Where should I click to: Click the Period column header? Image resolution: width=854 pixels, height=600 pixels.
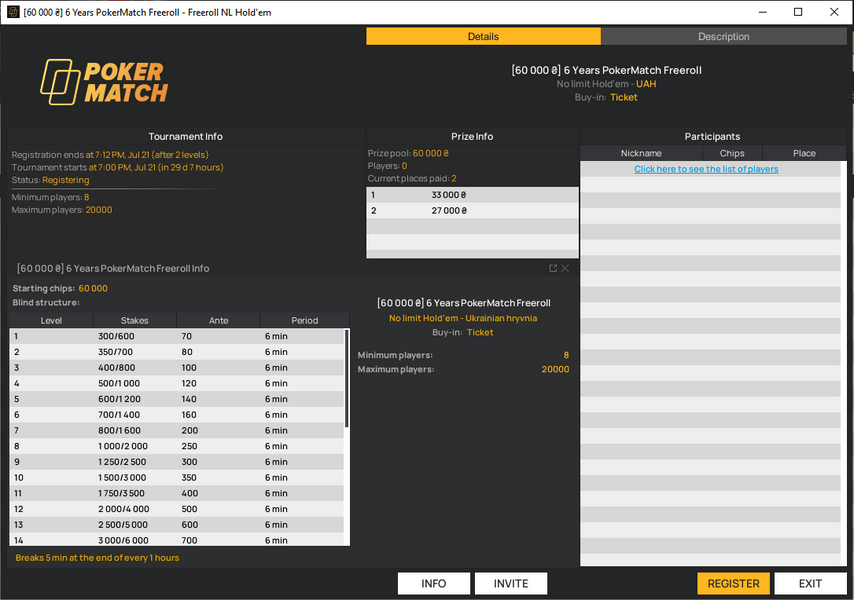304,321
